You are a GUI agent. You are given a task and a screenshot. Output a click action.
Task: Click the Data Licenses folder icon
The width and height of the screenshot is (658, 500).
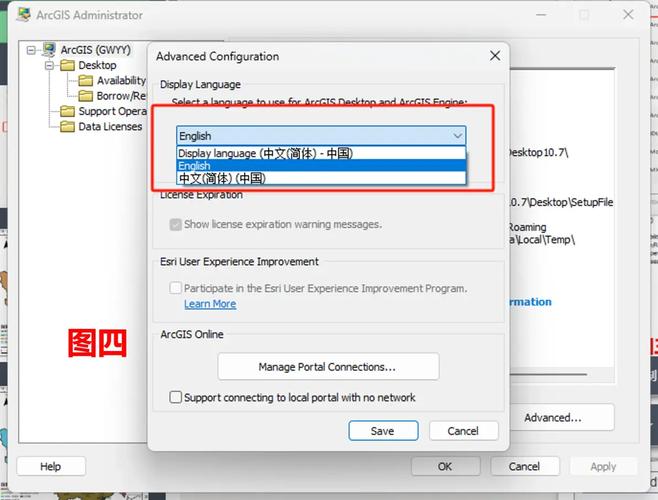(67, 126)
